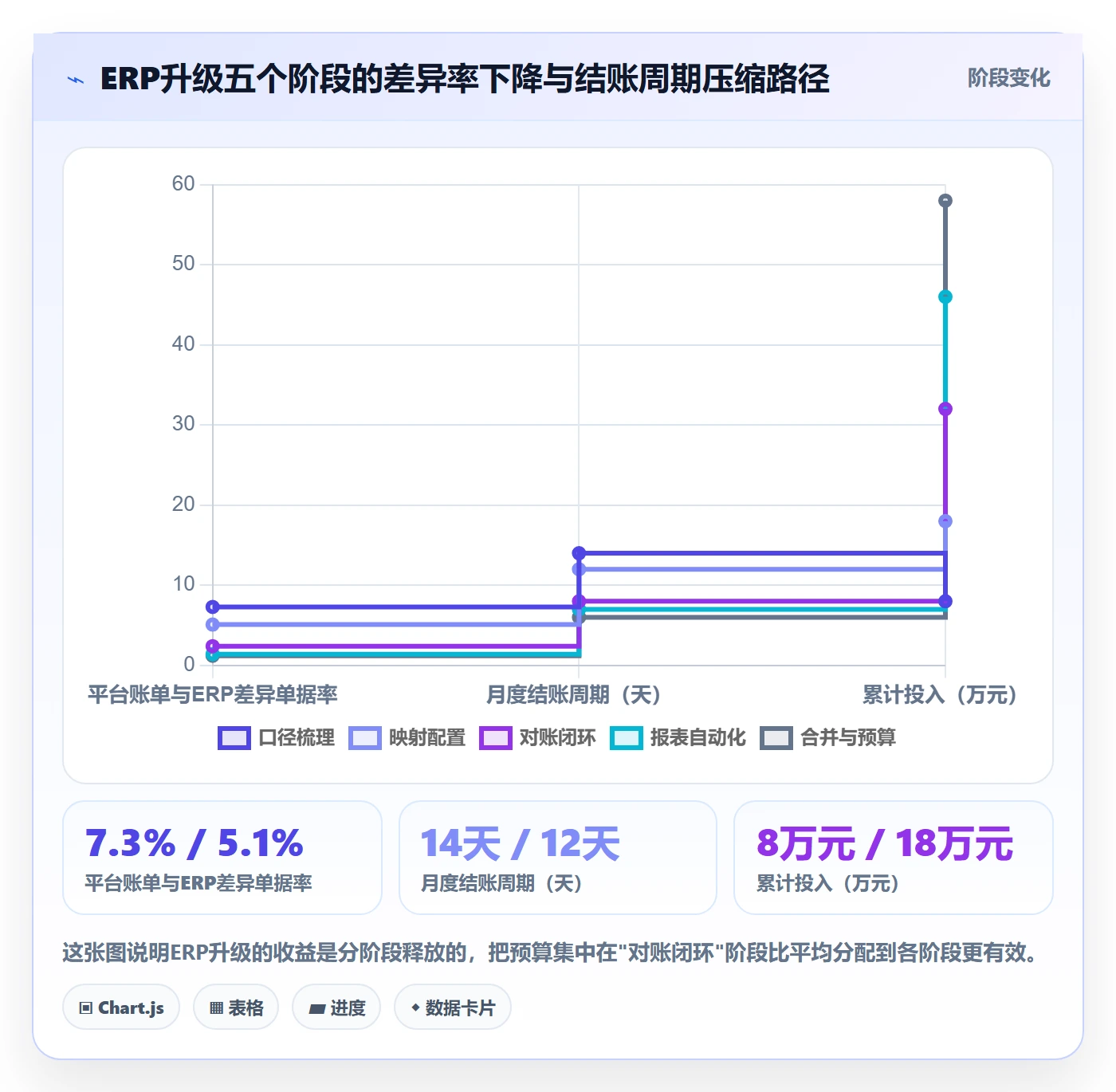Click the y-axis value 30
The image size is (1116, 1092).
coord(183,424)
